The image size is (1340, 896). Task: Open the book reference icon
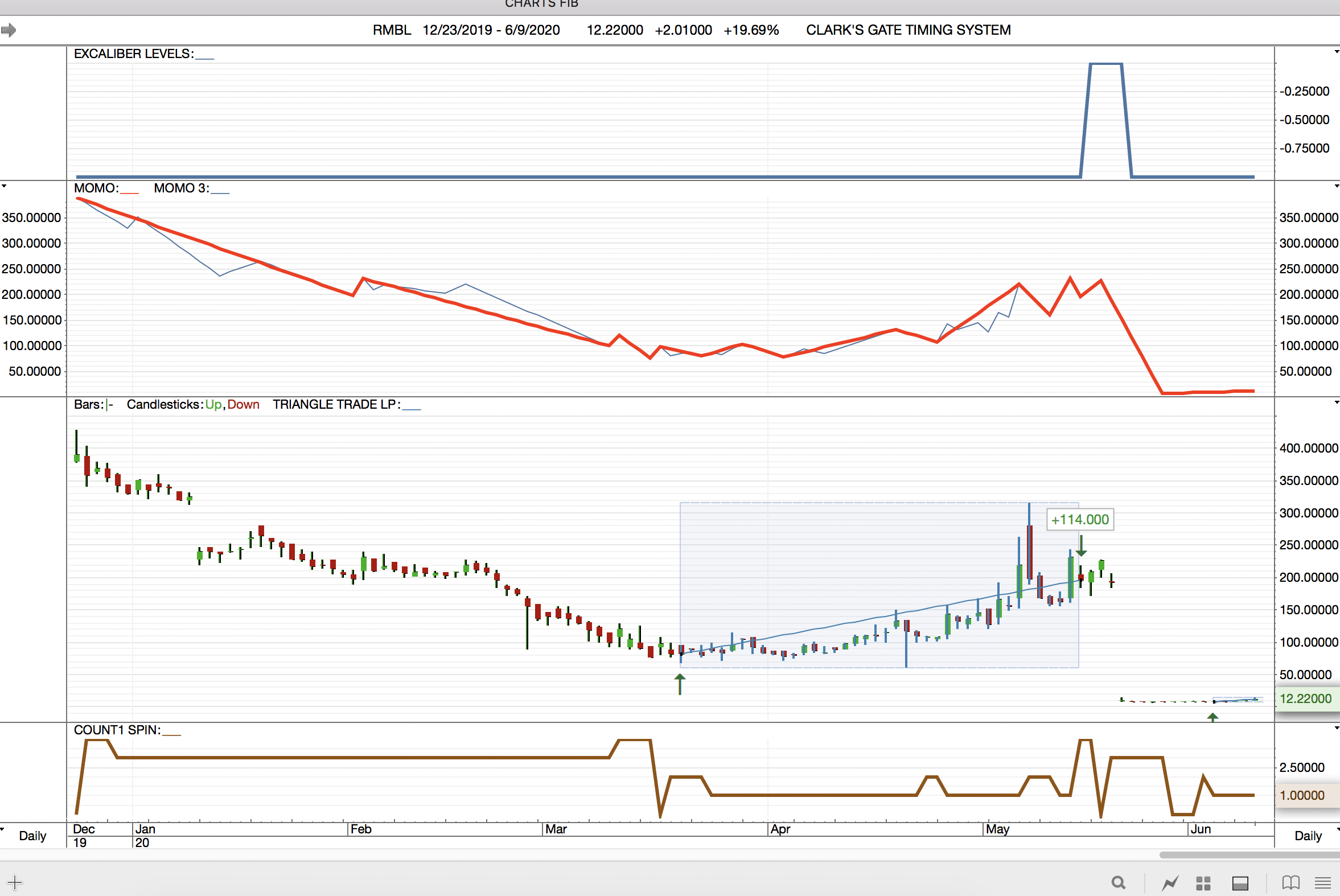point(1290,883)
